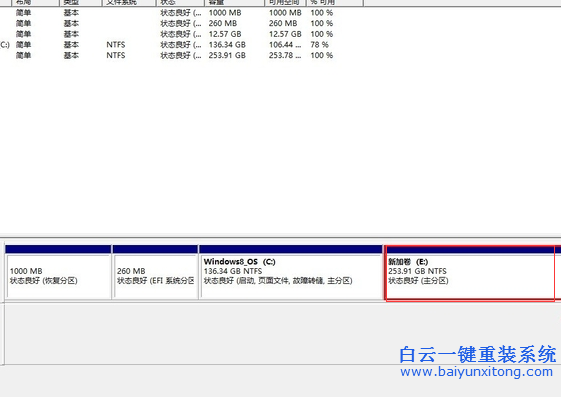Select the 260 MB EFI system partition block
This screenshot has width=561, height=397.
pyautogui.click(x=155, y=273)
